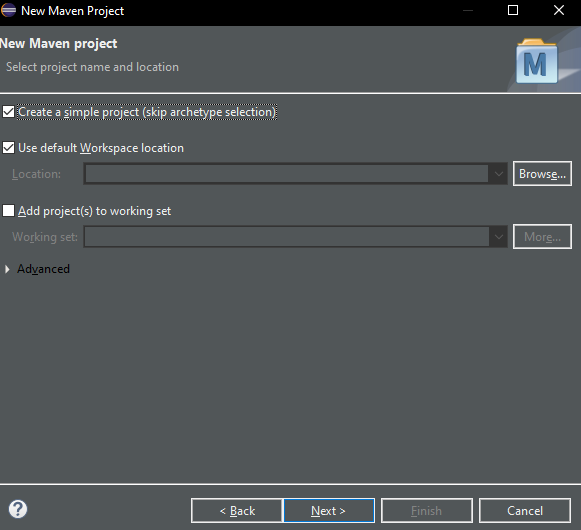Image resolution: width=581 pixels, height=530 pixels.
Task: Uncheck Create a simple project checkbox
Action: (x=9, y=112)
